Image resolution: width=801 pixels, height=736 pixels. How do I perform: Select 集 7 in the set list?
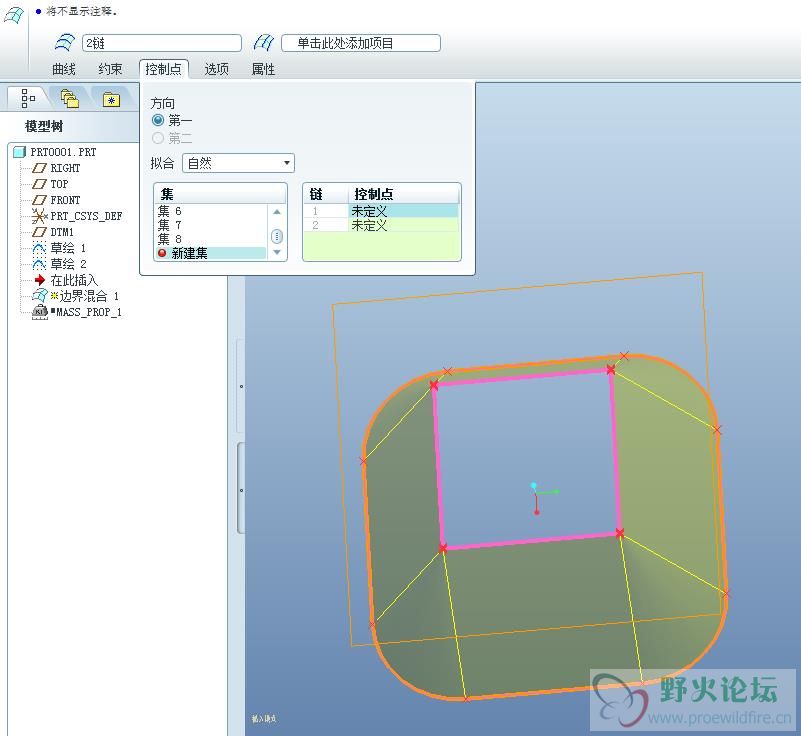[210, 225]
